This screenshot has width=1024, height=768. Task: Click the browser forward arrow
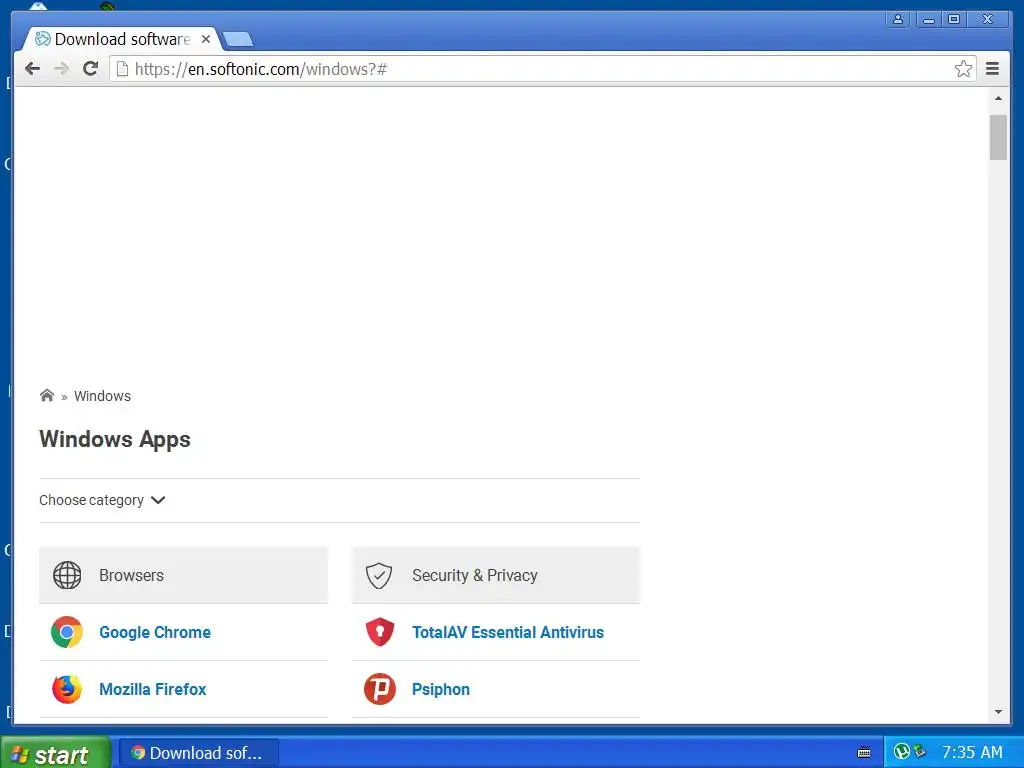point(61,69)
